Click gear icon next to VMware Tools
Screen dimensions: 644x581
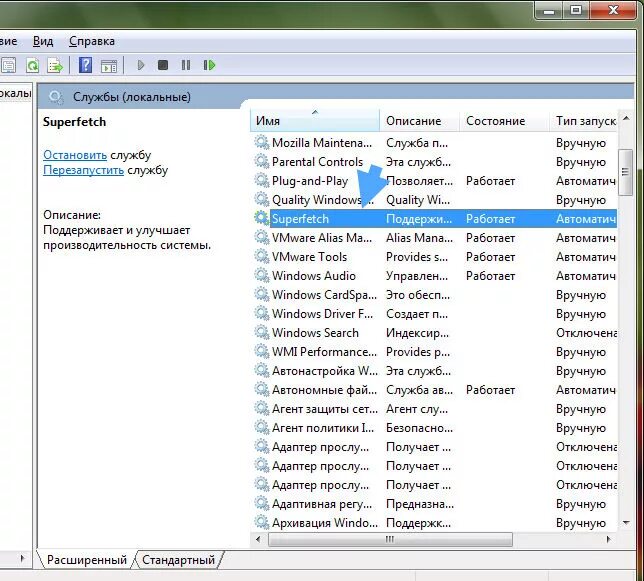(x=261, y=257)
